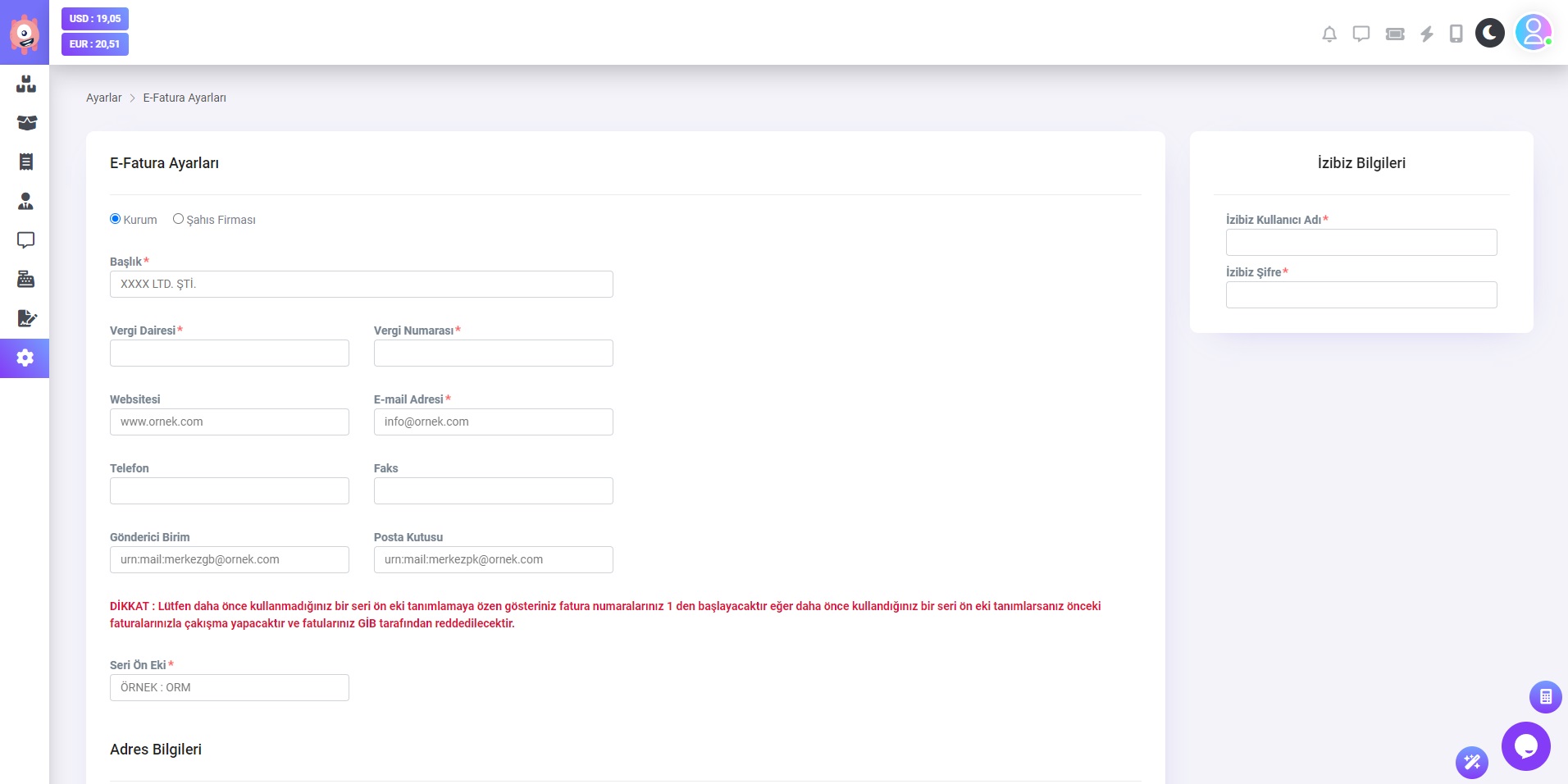The height and width of the screenshot is (784, 1568).
Task: Open the customers person sidebar menu
Action: tap(25, 201)
